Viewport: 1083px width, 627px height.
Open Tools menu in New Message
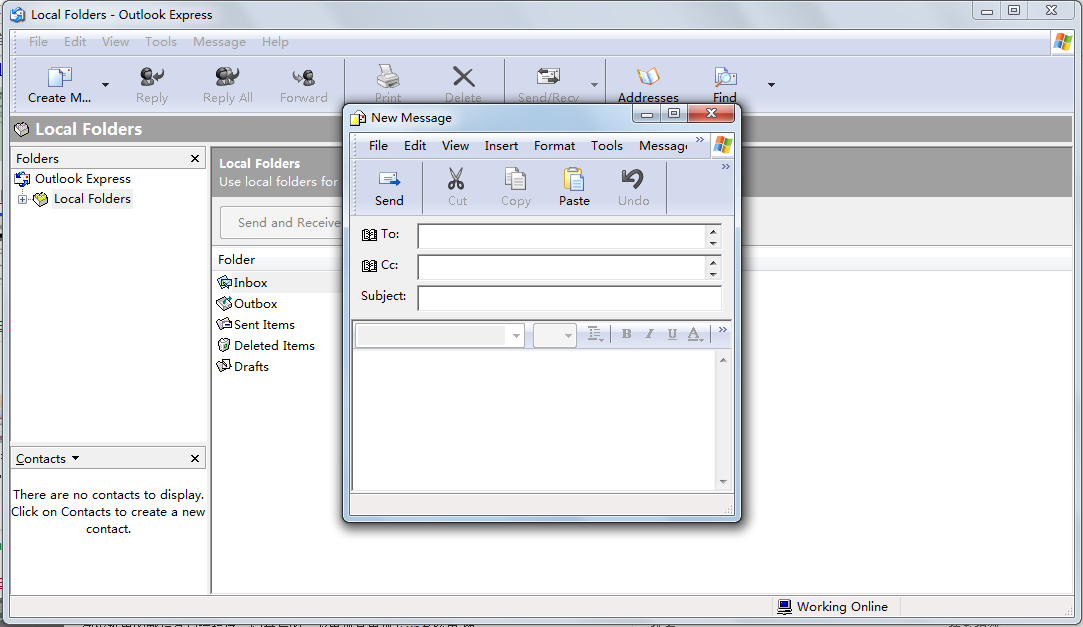[606, 146]
